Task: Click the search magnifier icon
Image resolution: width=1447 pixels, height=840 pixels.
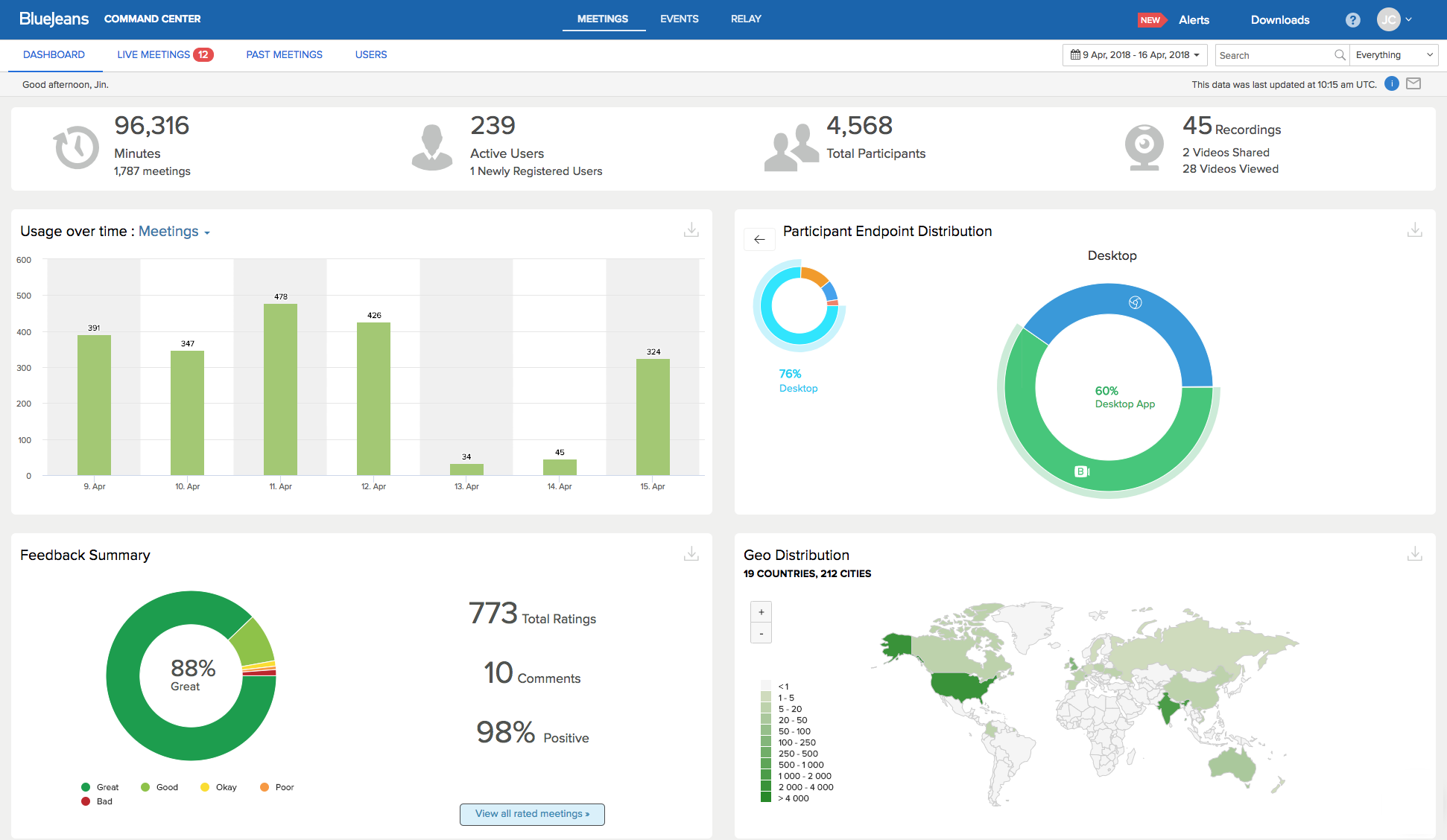Action: pos(1340,54)
